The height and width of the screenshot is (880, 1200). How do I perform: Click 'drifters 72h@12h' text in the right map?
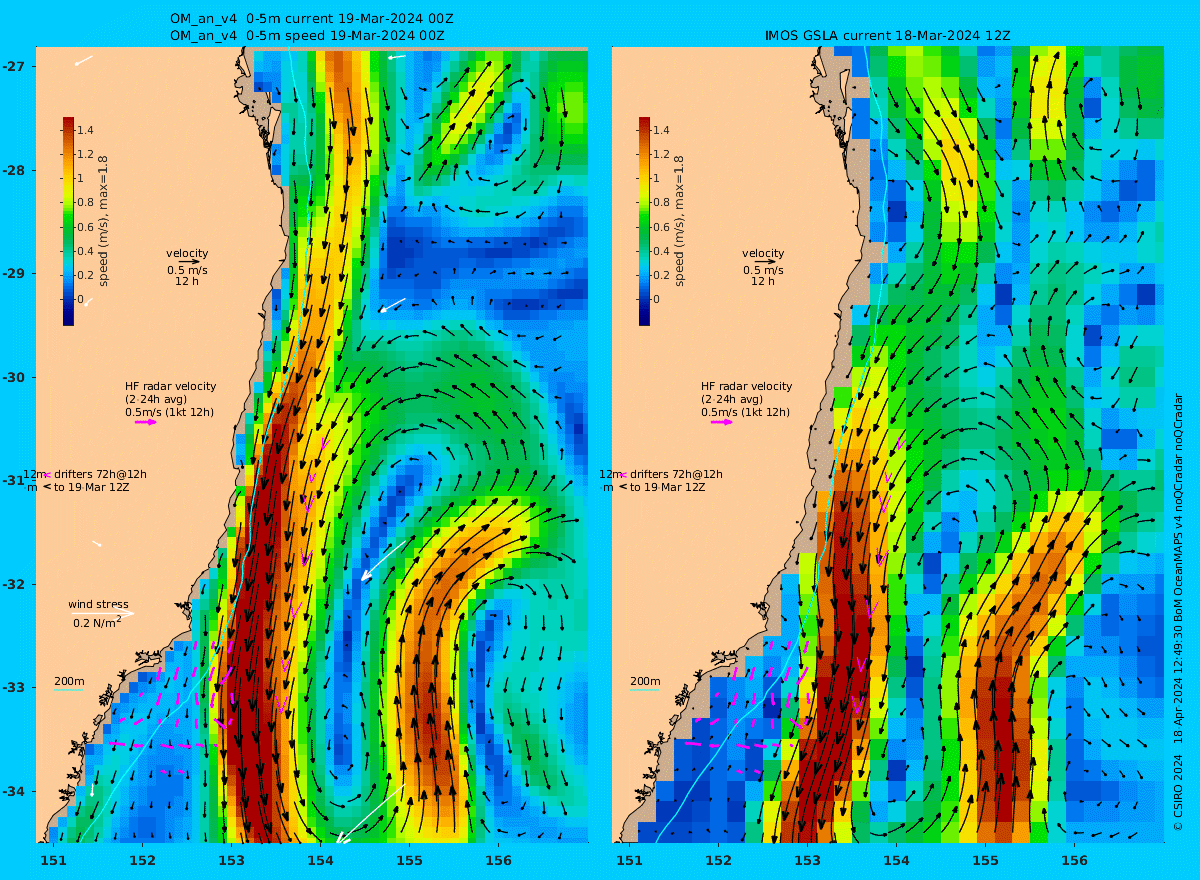677,474
